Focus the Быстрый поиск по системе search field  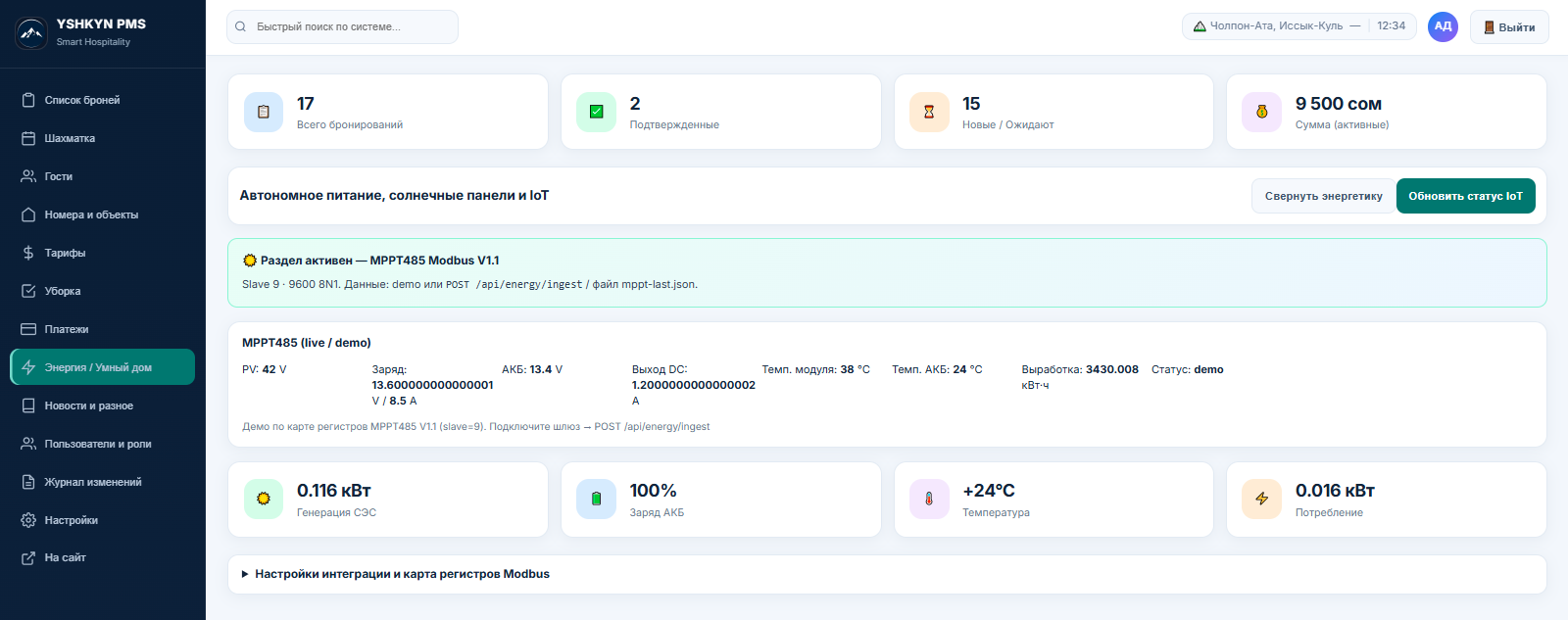click(x=342, y=26)
